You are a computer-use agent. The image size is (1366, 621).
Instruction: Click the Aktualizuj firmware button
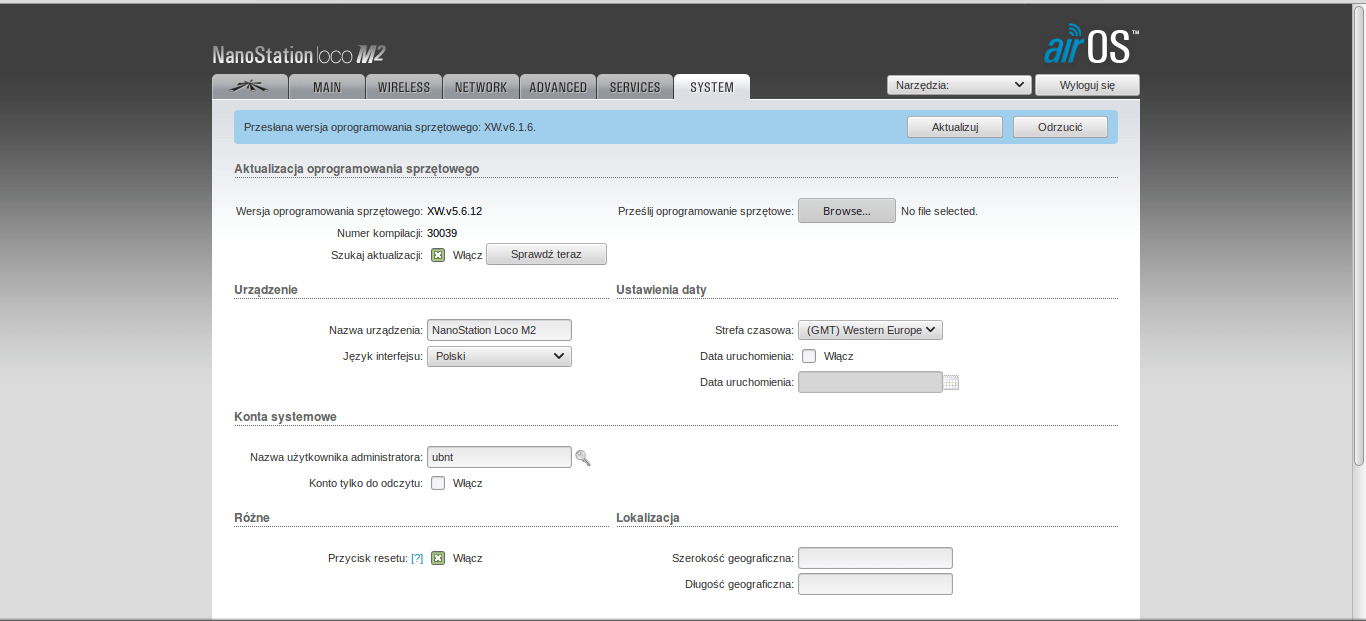[954, 127]
